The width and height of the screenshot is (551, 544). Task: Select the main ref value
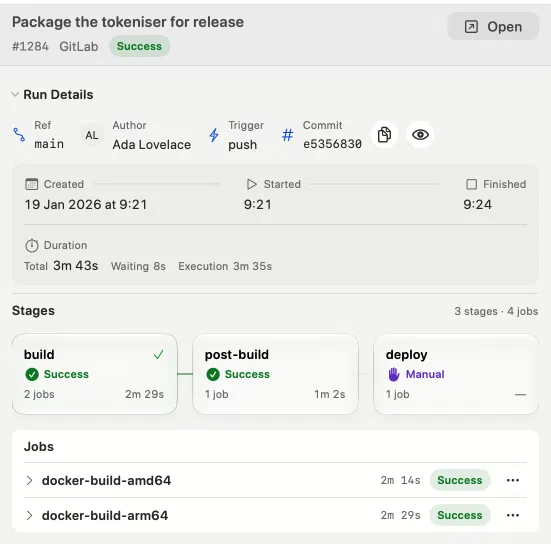click(x=49, y=144)
